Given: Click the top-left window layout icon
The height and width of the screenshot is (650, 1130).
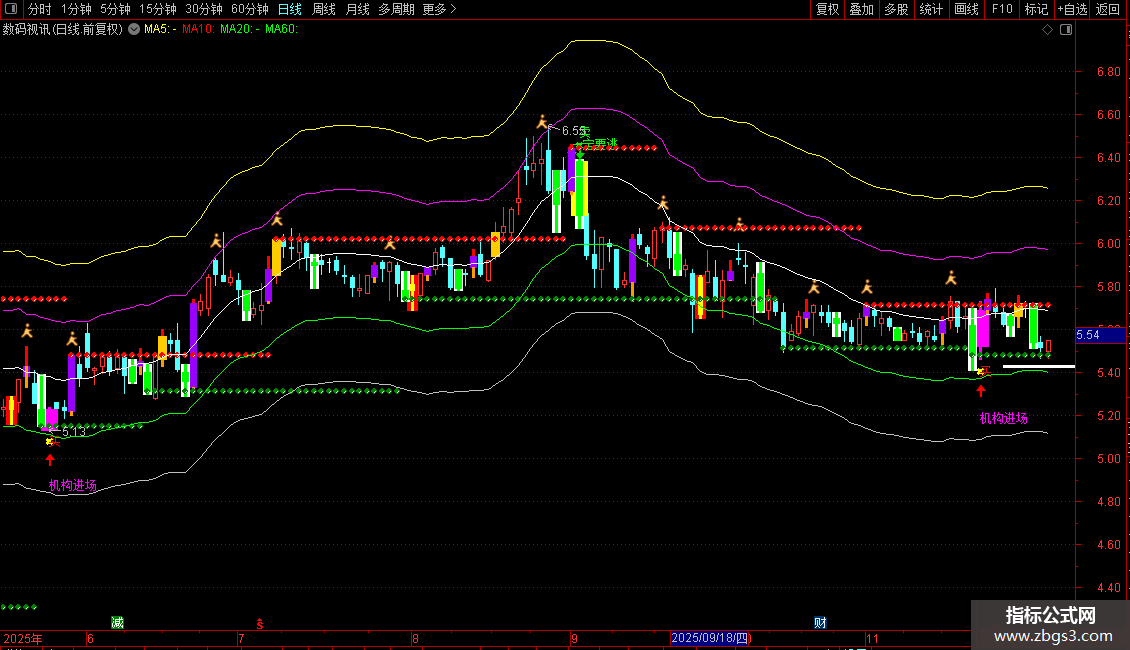Looking at the screenshot, I should (x=12, y=10).
